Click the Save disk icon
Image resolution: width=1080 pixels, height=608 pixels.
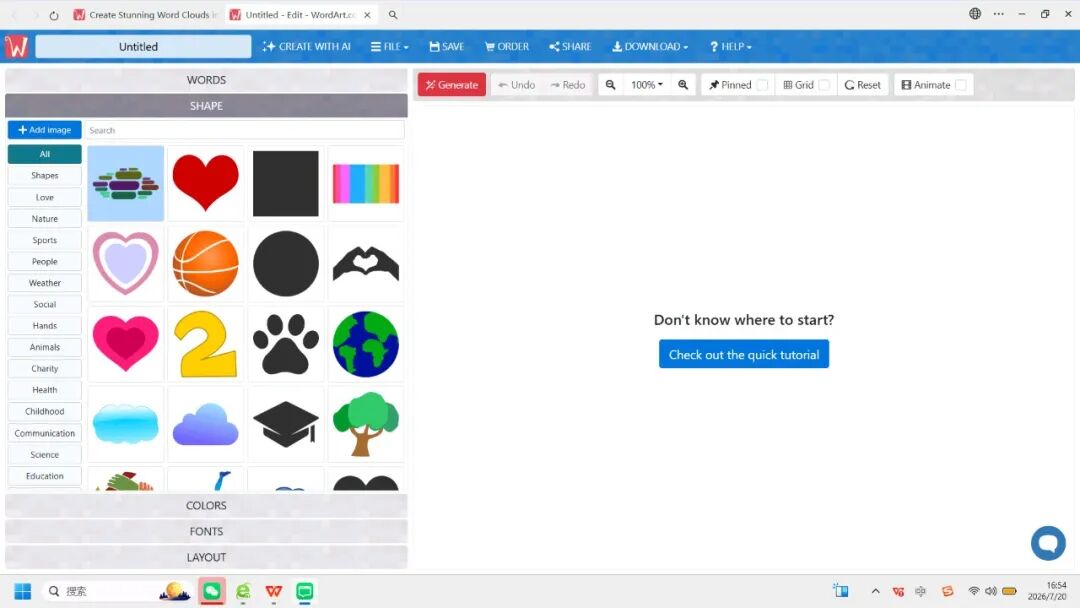click(x=434, y=47)
